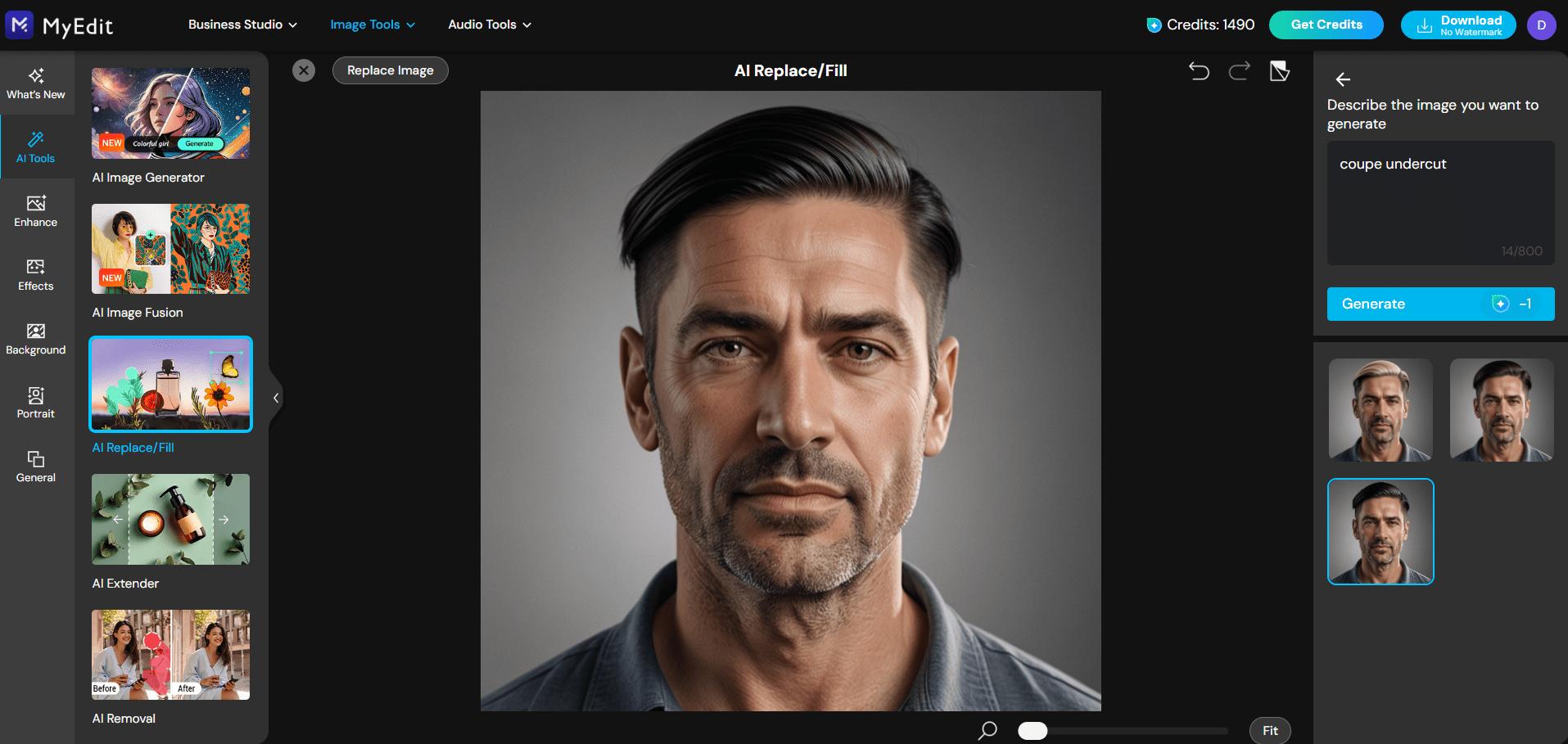Open the Effects section

tap(35, 275)
